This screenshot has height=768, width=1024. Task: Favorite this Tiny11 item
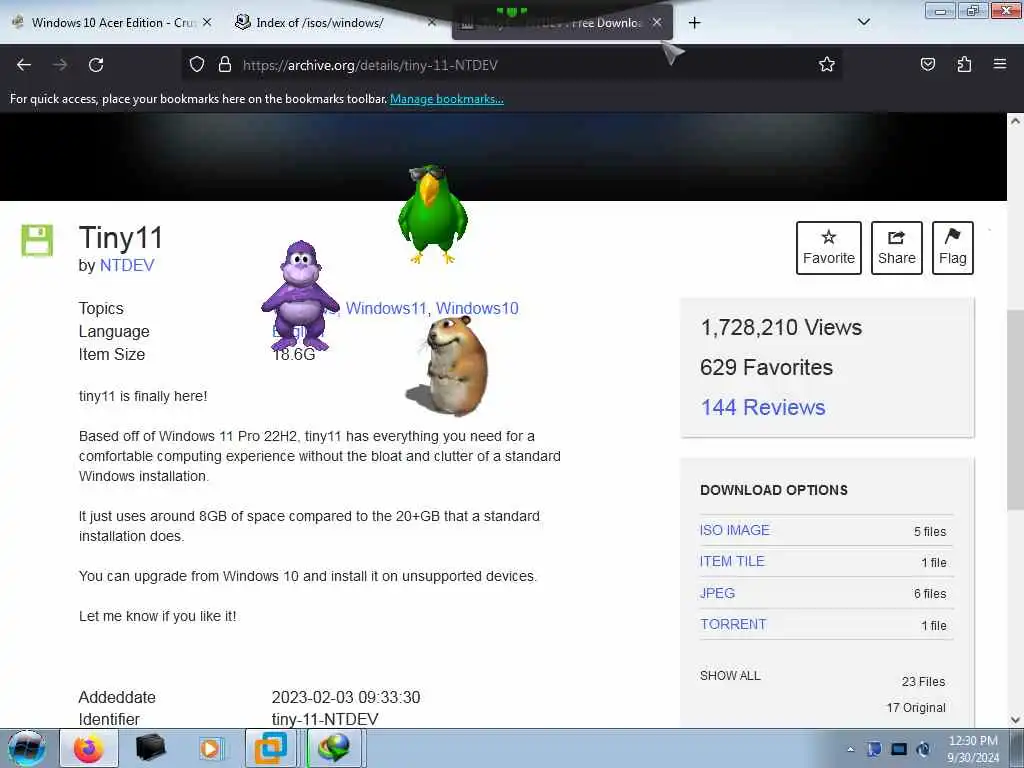(829, 248)
